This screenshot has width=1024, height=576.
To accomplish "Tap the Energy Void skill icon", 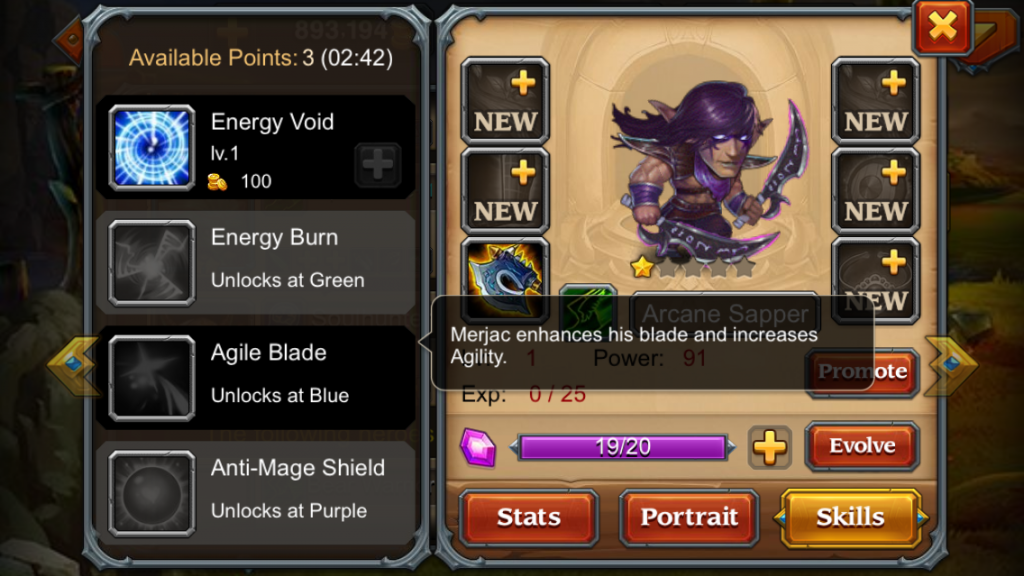I will pyautogui.click(x=152, y=148).
